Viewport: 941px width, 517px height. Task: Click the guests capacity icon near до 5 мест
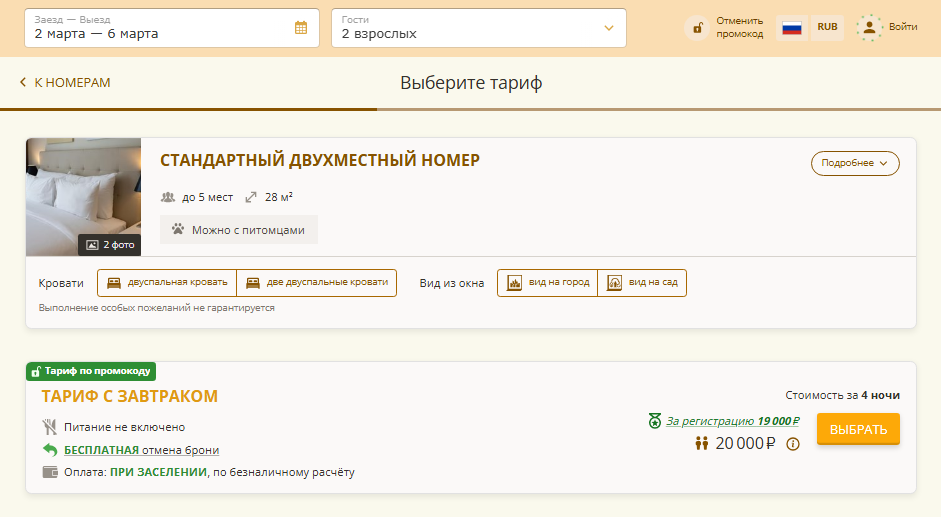point(168,197)
